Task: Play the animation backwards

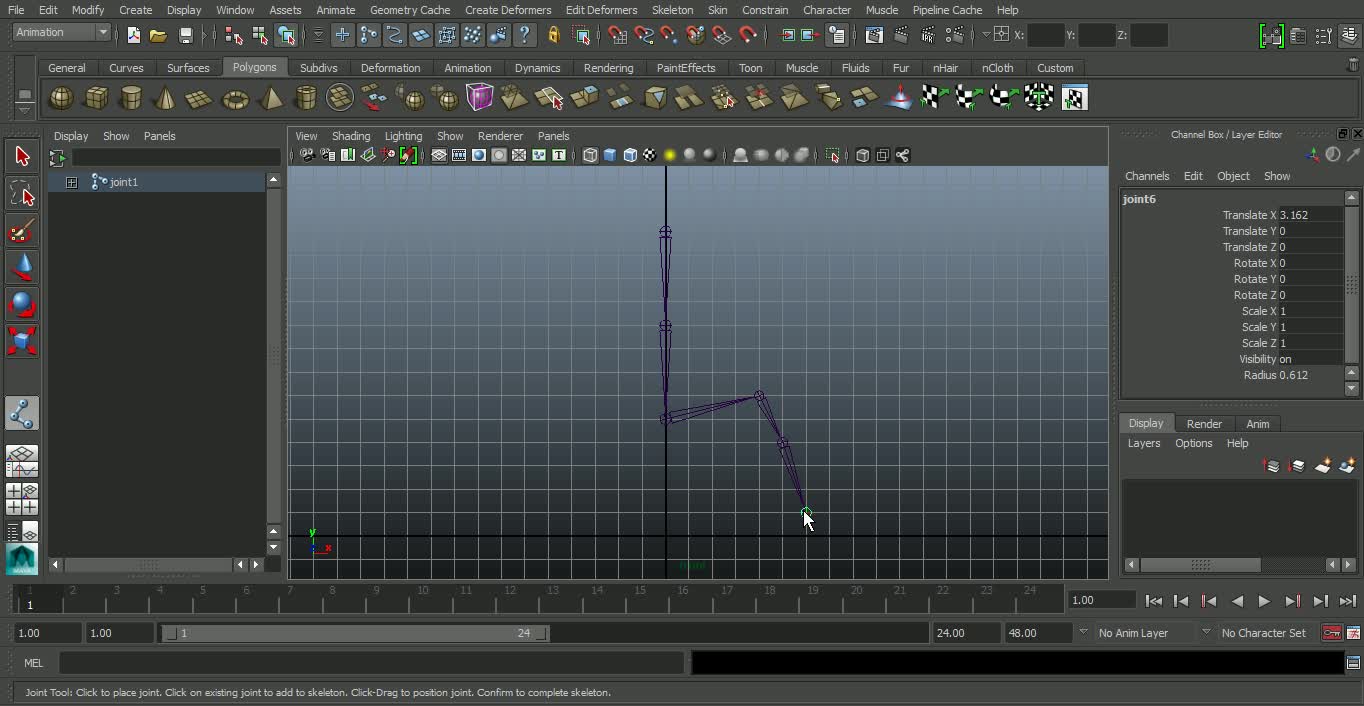Action: (x=1237, y=601)
